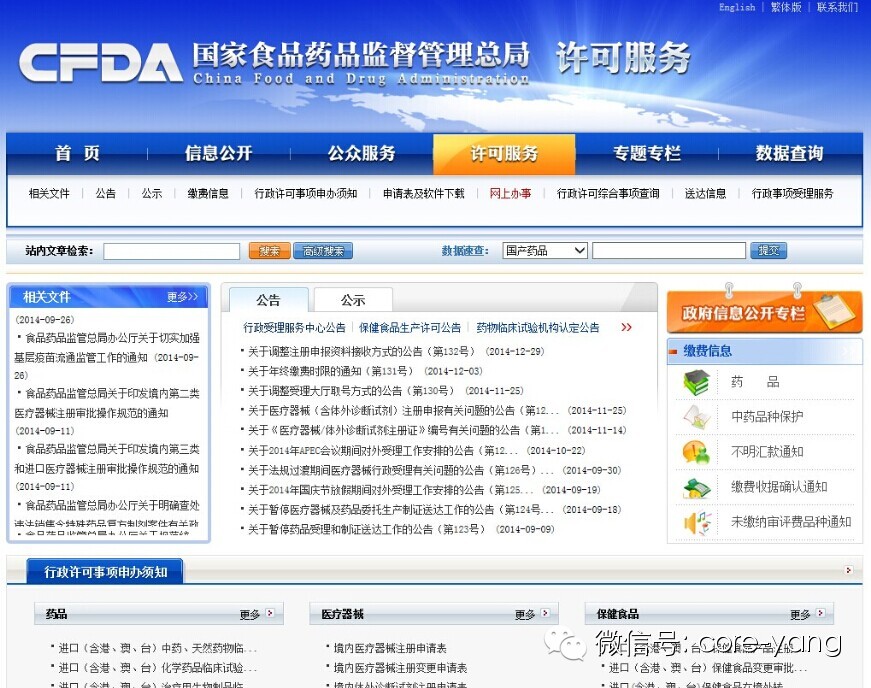Viewport: 871px width, 688px height.
Task: Click the money icon beside 缴费收据确认通知
Action: click(x=697, y=488)
